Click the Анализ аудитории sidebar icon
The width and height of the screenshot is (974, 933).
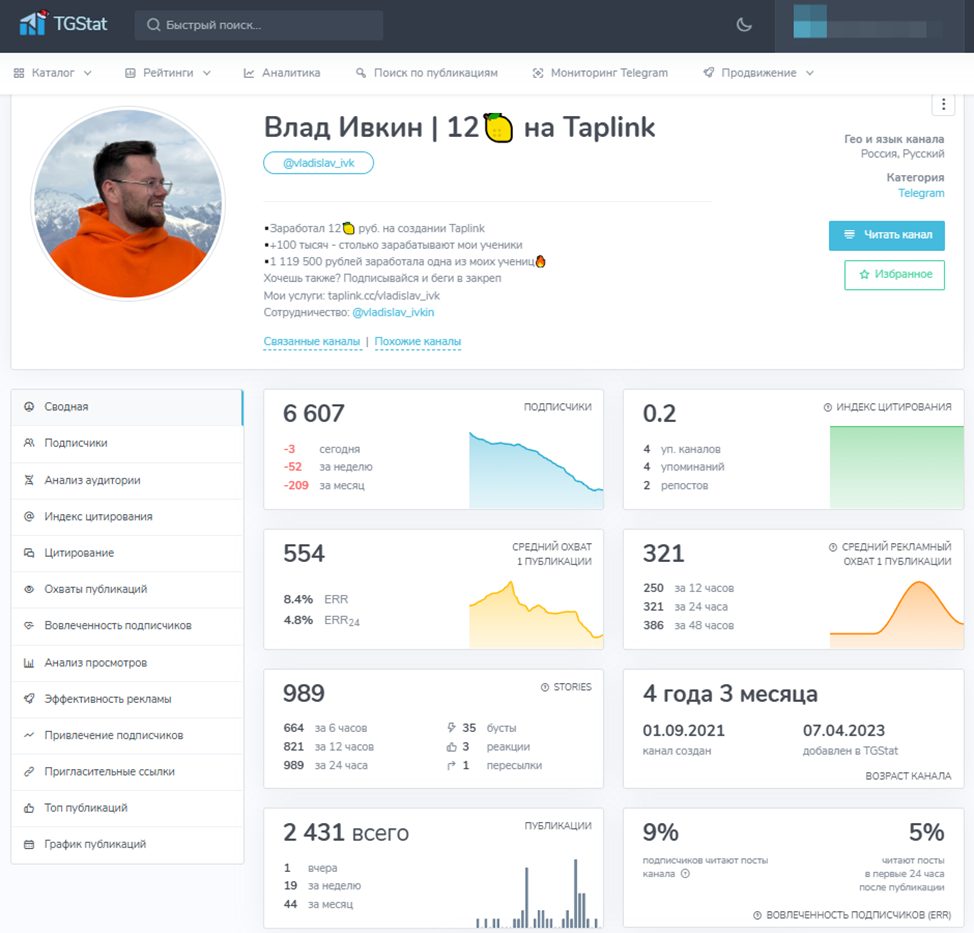29,480
